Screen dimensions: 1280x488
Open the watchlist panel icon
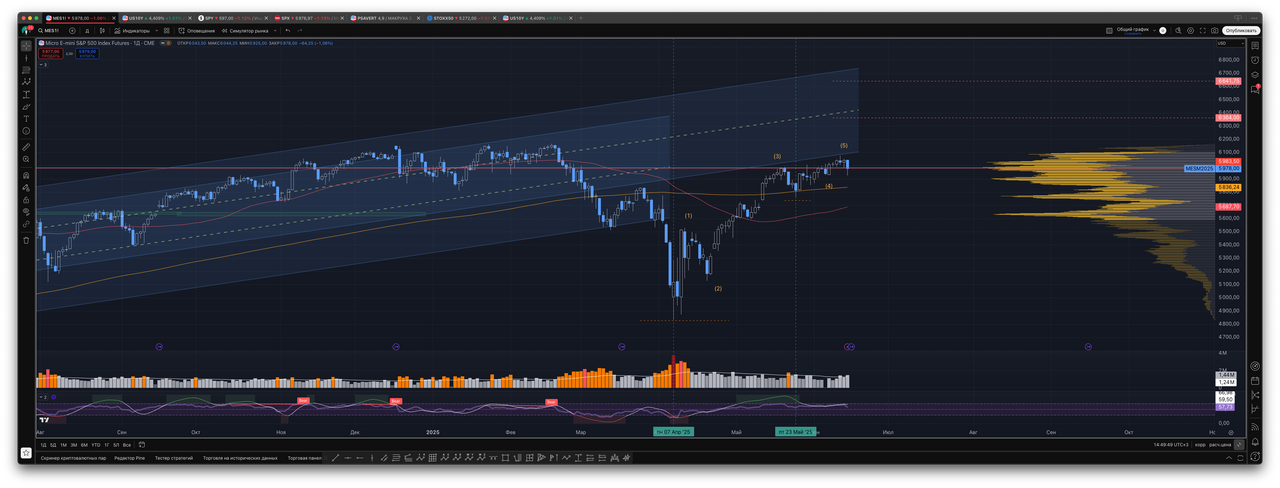(x=1256, y=45)
